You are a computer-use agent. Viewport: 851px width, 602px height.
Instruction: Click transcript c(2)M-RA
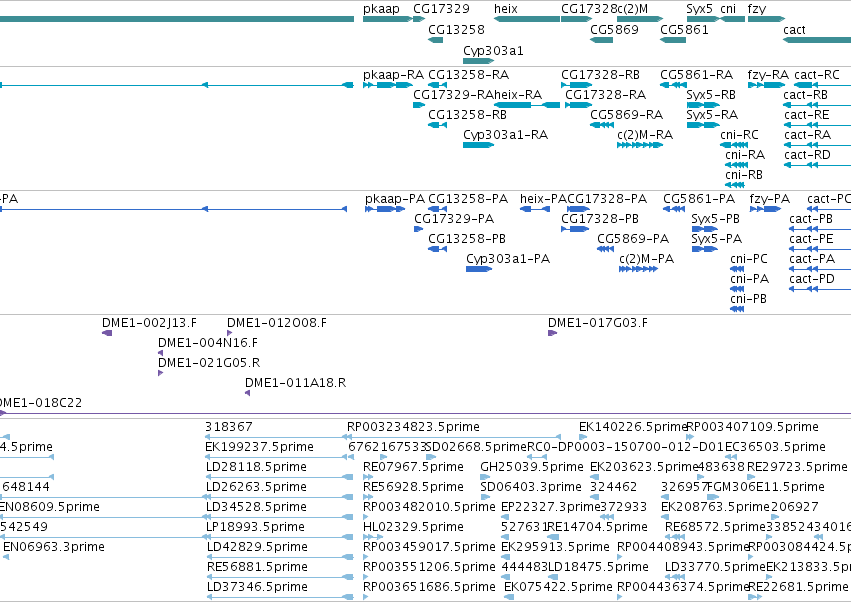pos(640,145)
